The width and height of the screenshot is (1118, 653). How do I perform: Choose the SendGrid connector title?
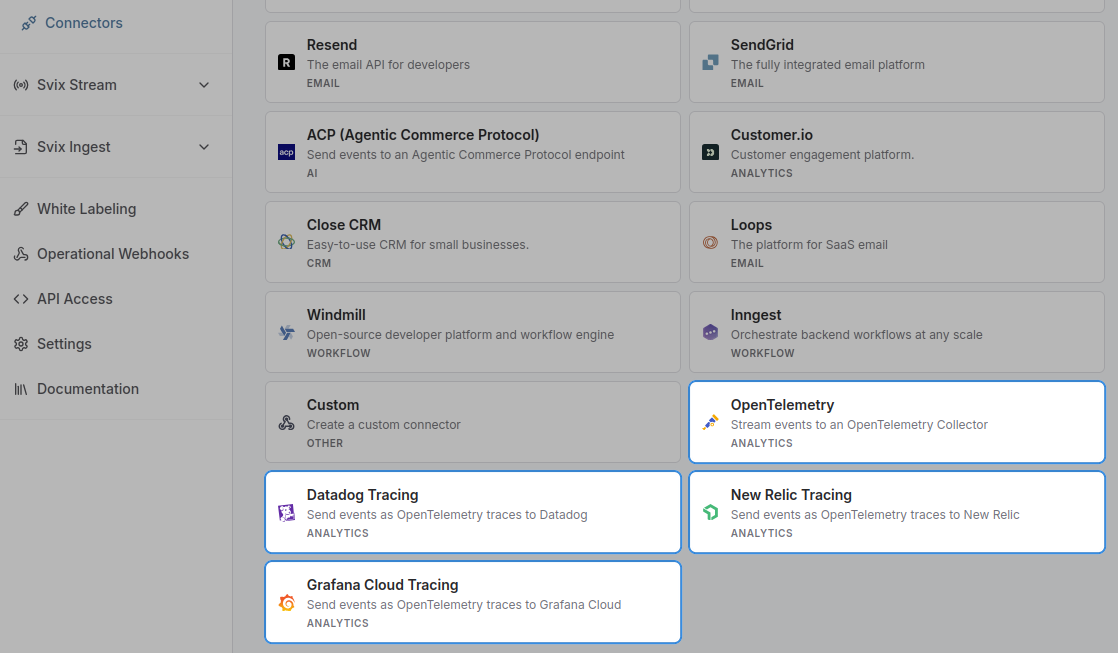coord(762,45)
